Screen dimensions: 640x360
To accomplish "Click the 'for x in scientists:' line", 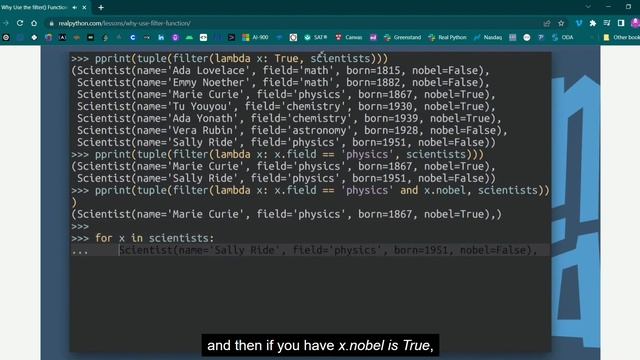I will (x=142, y=238).
